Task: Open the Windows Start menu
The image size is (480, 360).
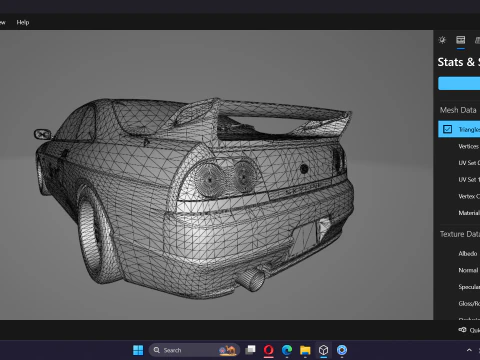Action: pyautogui.click(x=138, y=350)
